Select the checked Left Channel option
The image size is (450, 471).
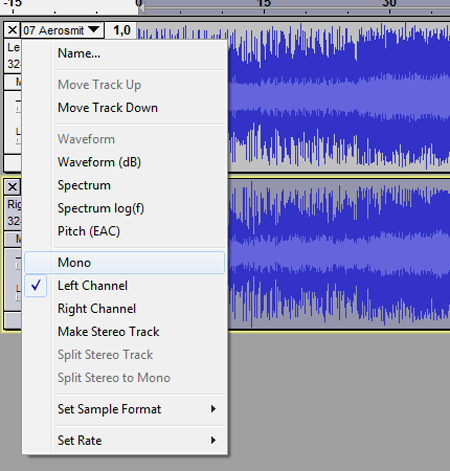point(125,286)
